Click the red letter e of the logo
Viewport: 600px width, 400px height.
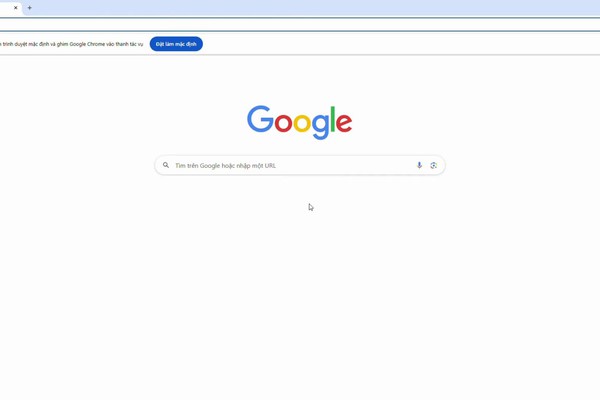[x=344, y=123]
